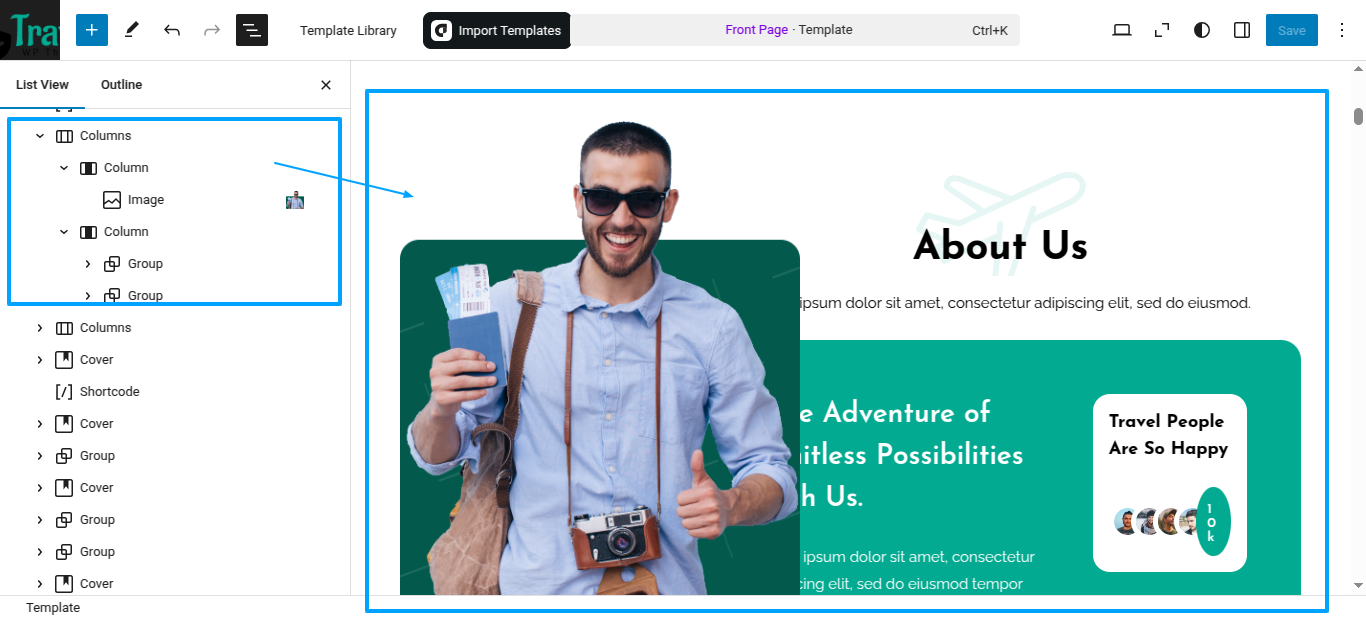Image resolution: width=1366 pixels, height=620 pixels.
Task: Toggle the List View document overview button
Action: [x=252, y=30]
